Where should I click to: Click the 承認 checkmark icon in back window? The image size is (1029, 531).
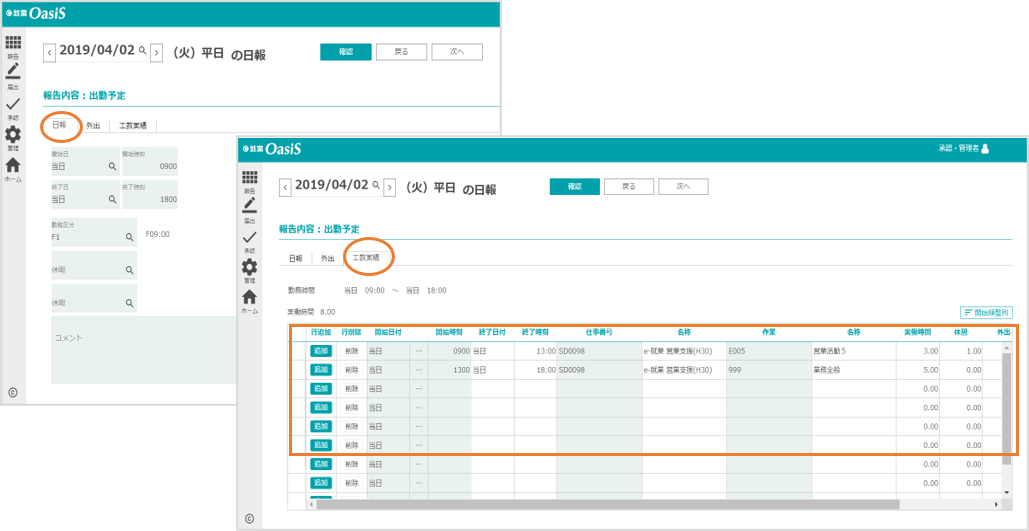coord(12,103)
